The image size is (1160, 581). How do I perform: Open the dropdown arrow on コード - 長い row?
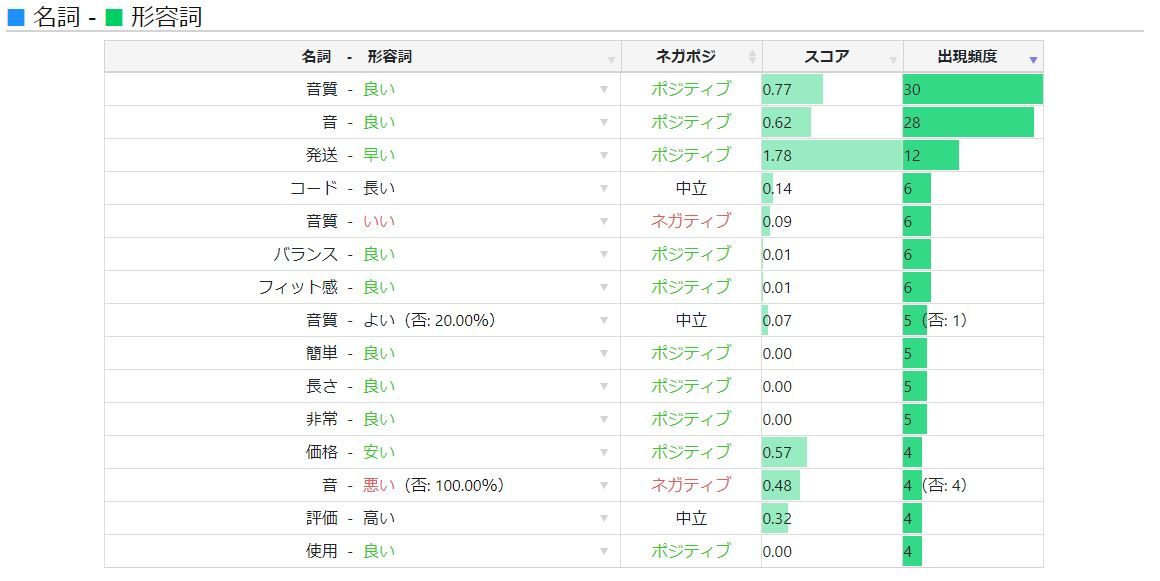click(x=604, y=188)
